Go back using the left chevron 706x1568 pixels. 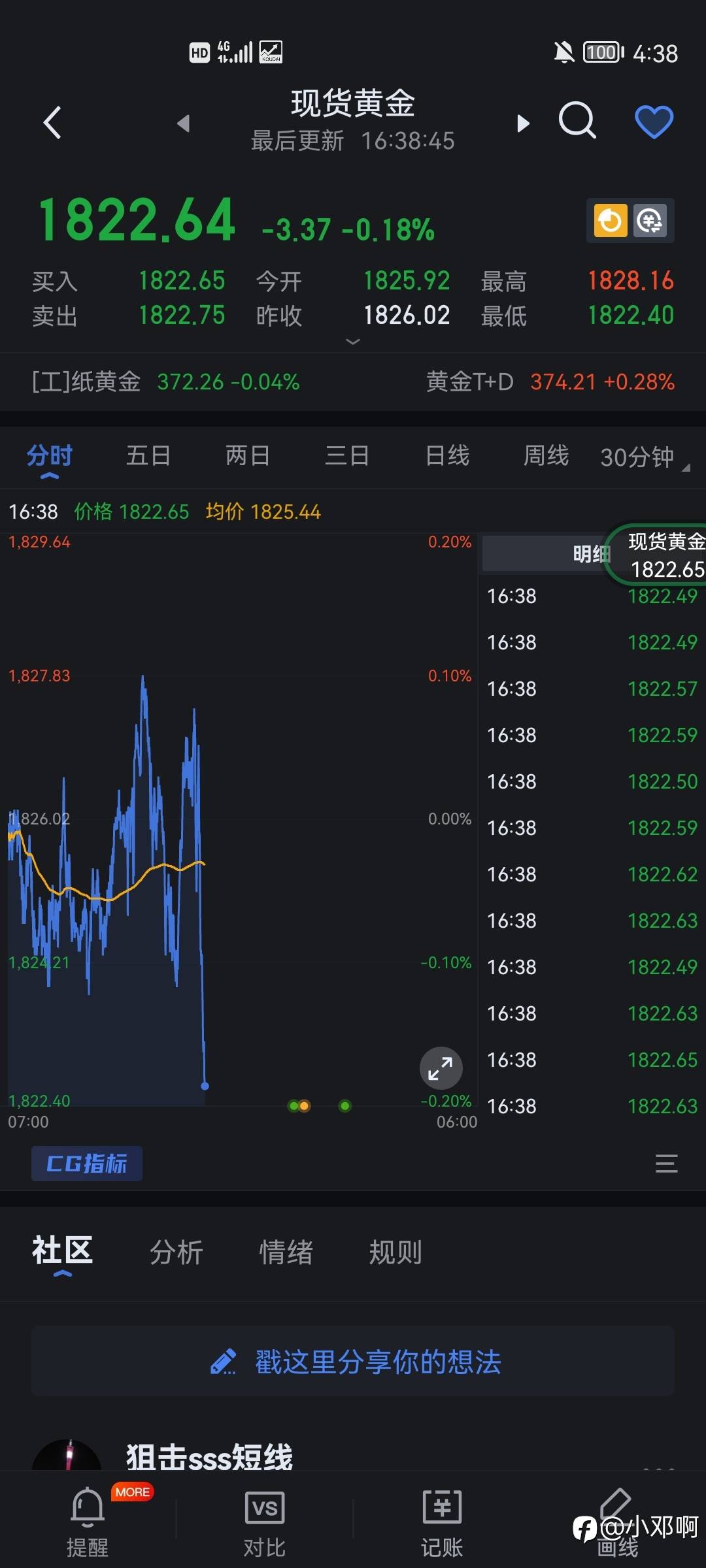(x=52, y=122)
